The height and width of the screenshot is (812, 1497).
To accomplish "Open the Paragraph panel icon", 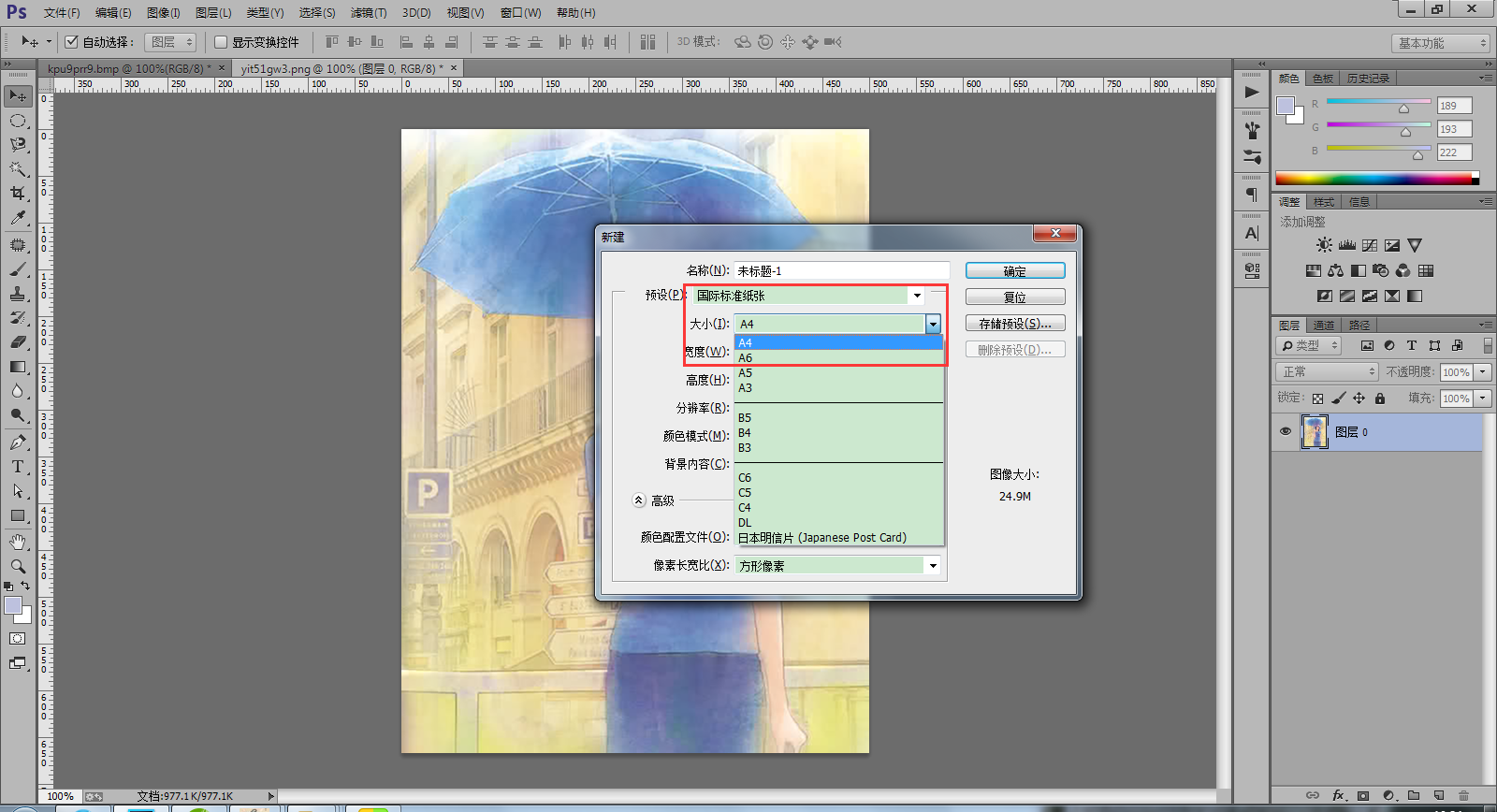I will pos(1252,195).
